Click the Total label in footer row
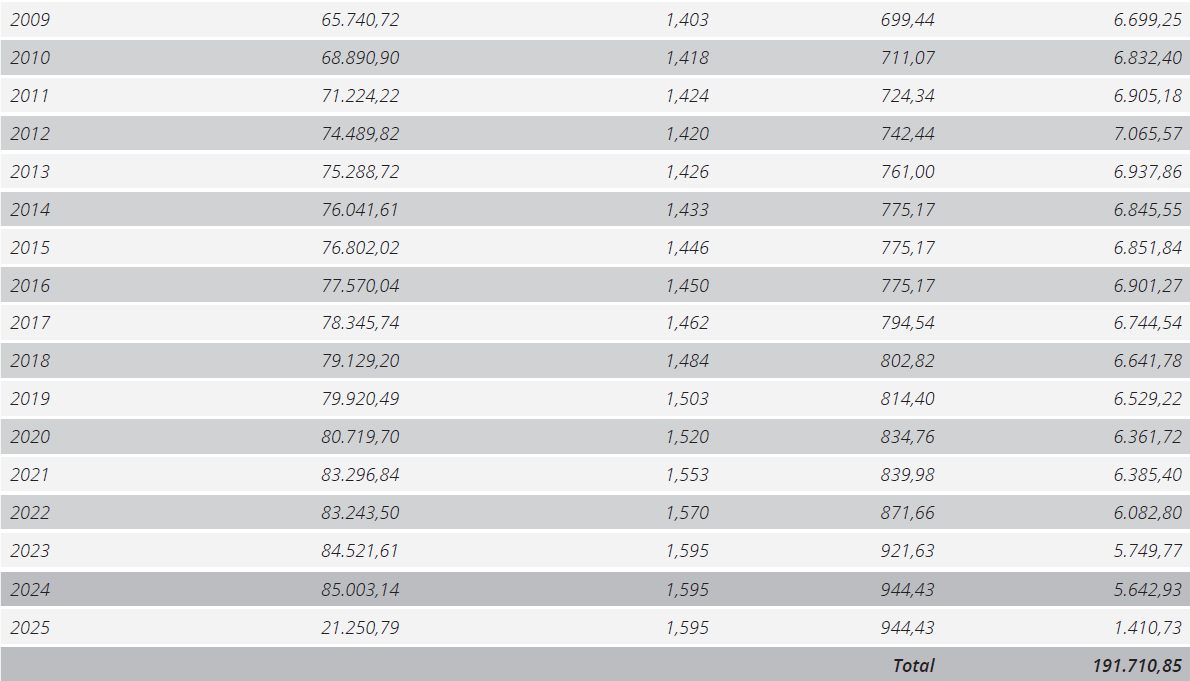Image resolution: width=1190 pixels, height=681 pixels. pyautogui.click(x=914, y=666)
